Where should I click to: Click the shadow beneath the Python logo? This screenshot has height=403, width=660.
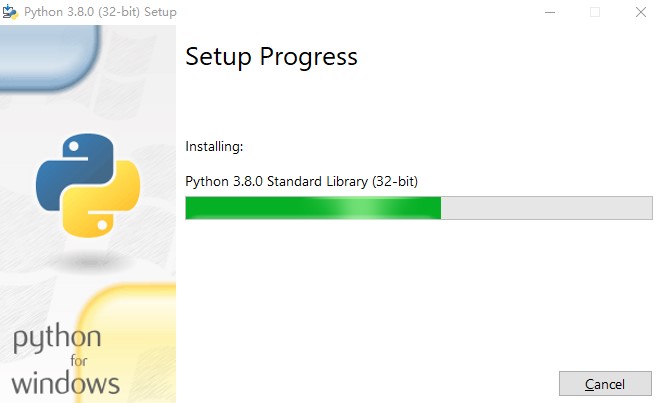(x=89, y=262)
